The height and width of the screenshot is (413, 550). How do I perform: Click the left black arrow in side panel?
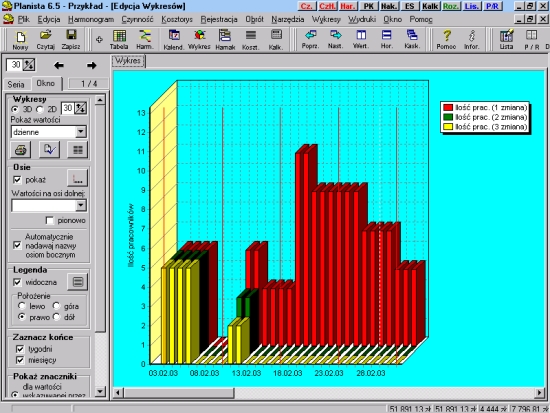[x=59, y=65]
